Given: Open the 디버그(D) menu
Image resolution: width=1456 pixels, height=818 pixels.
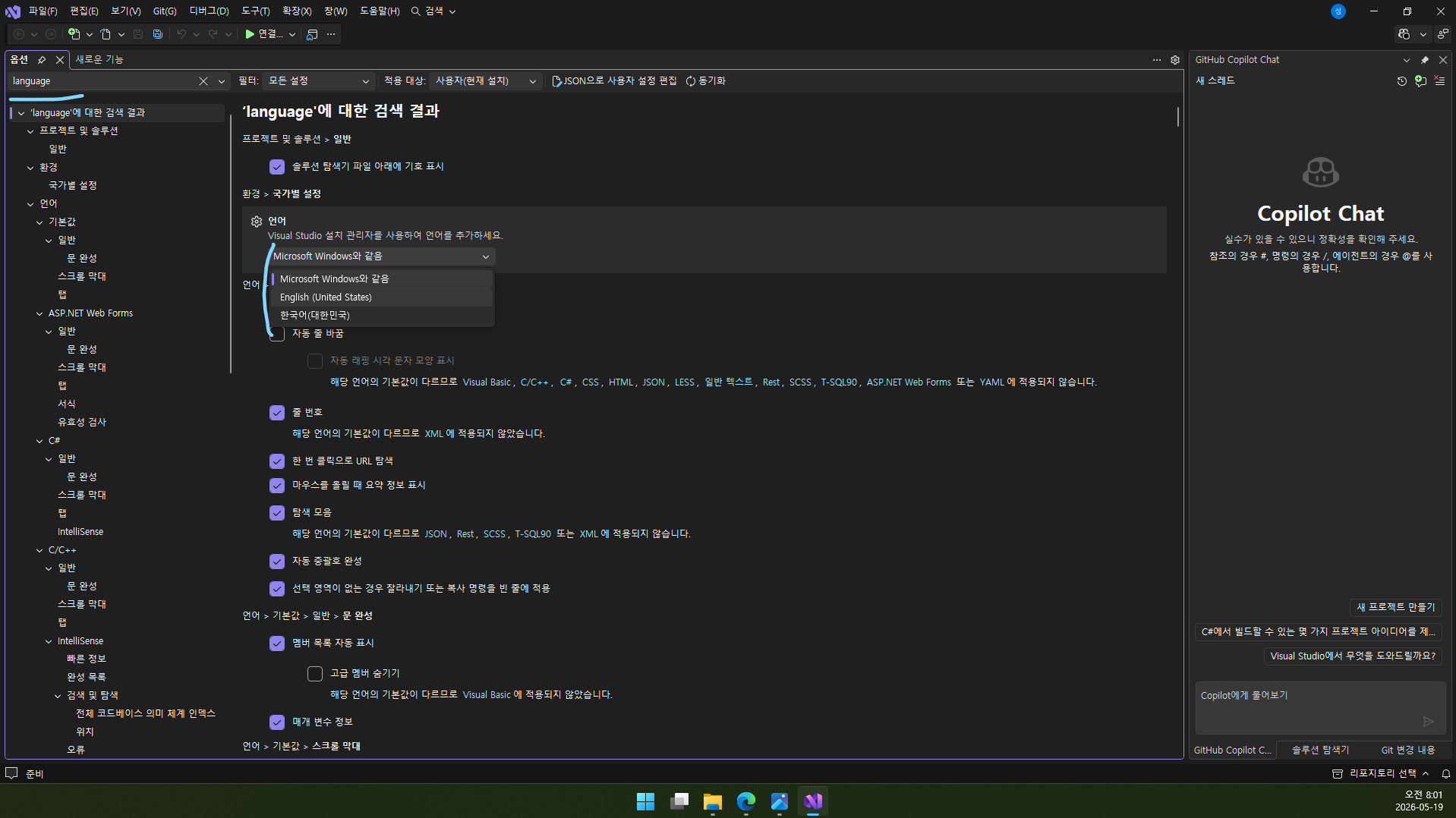Looking at the screenshot, I should 210,11.
